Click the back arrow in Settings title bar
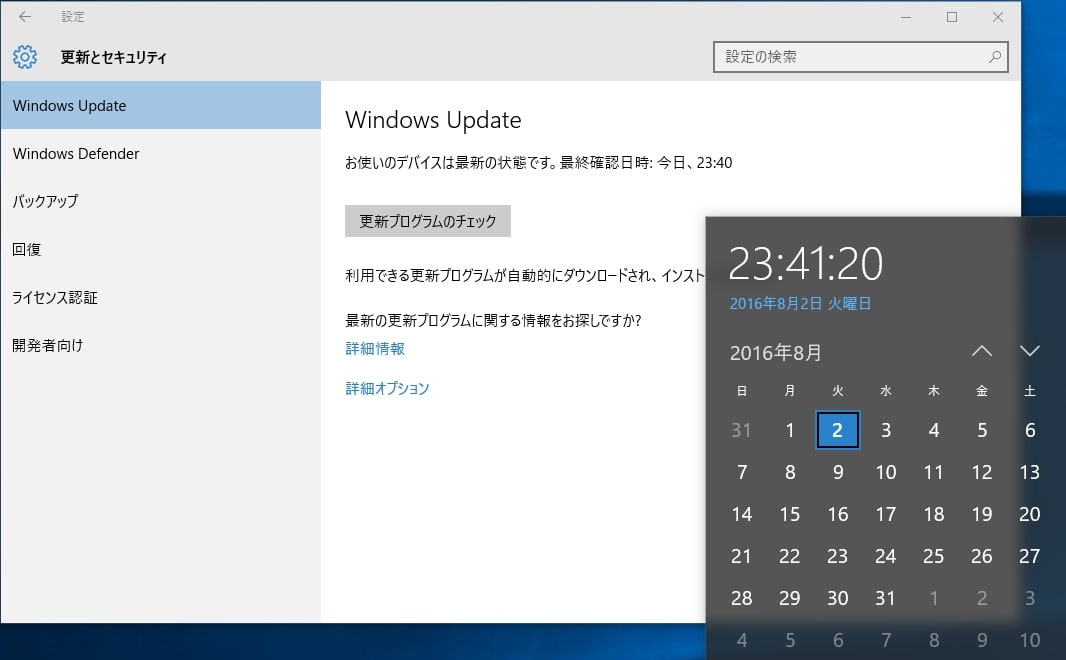Image resolution: width=1066 pixels, height=660 pixels. [25, 17]
